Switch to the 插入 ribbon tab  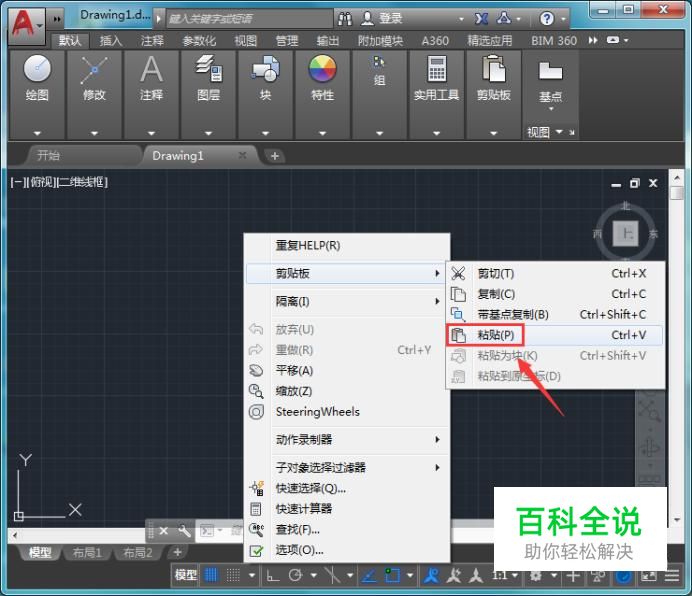point(111,41)
